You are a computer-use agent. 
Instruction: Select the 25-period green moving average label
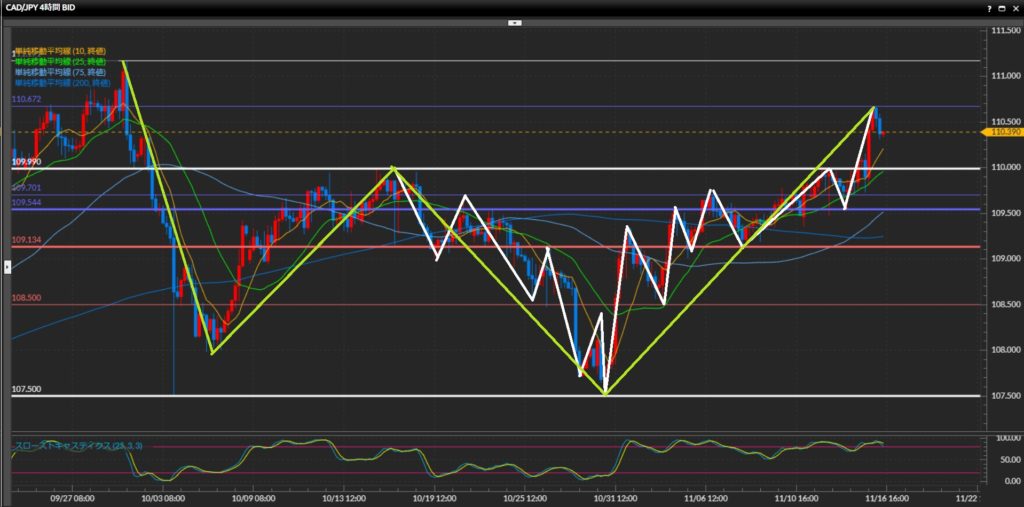click(x=60, y=61)
